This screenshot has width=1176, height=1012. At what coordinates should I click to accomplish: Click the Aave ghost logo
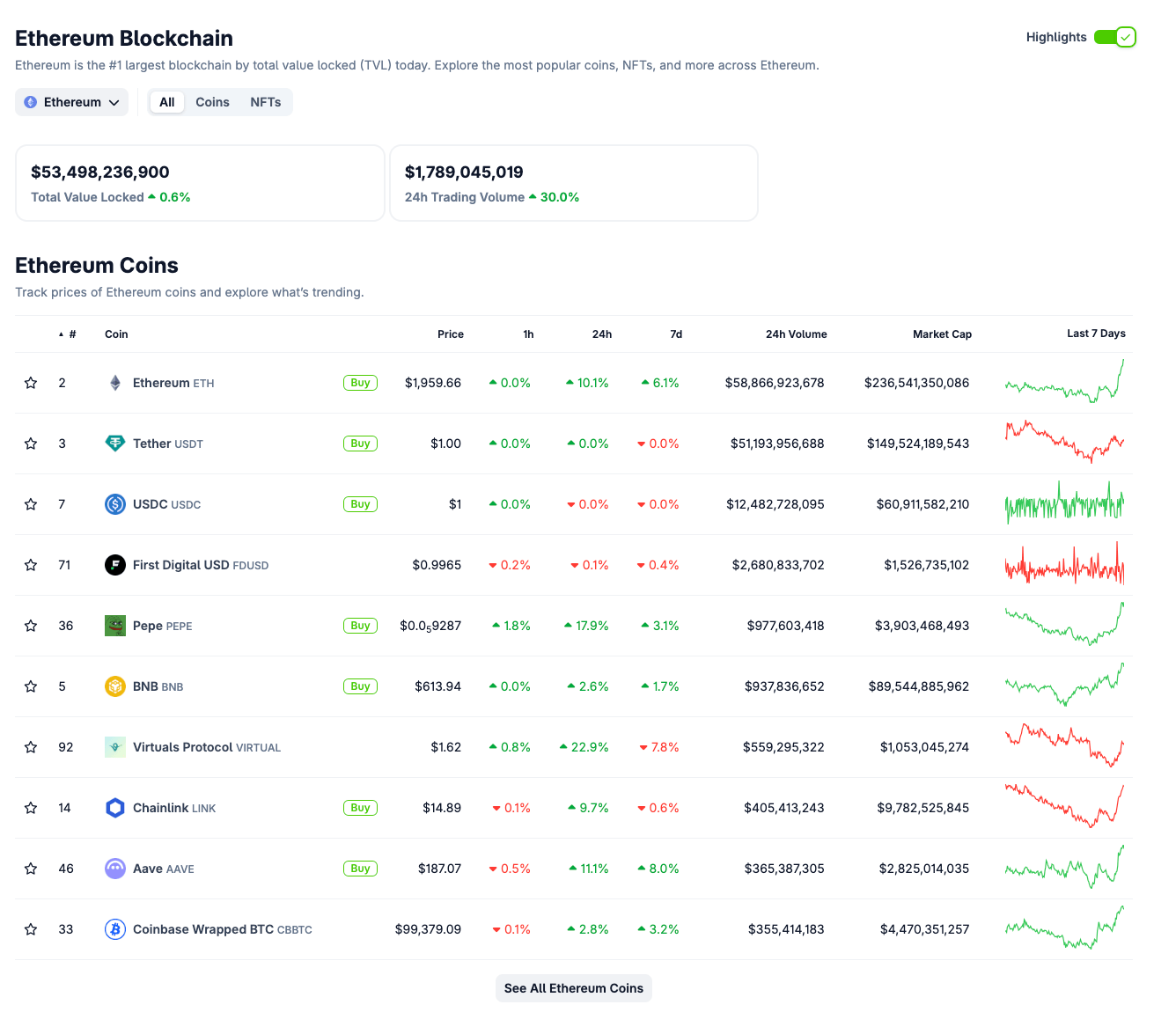(115, 869)
